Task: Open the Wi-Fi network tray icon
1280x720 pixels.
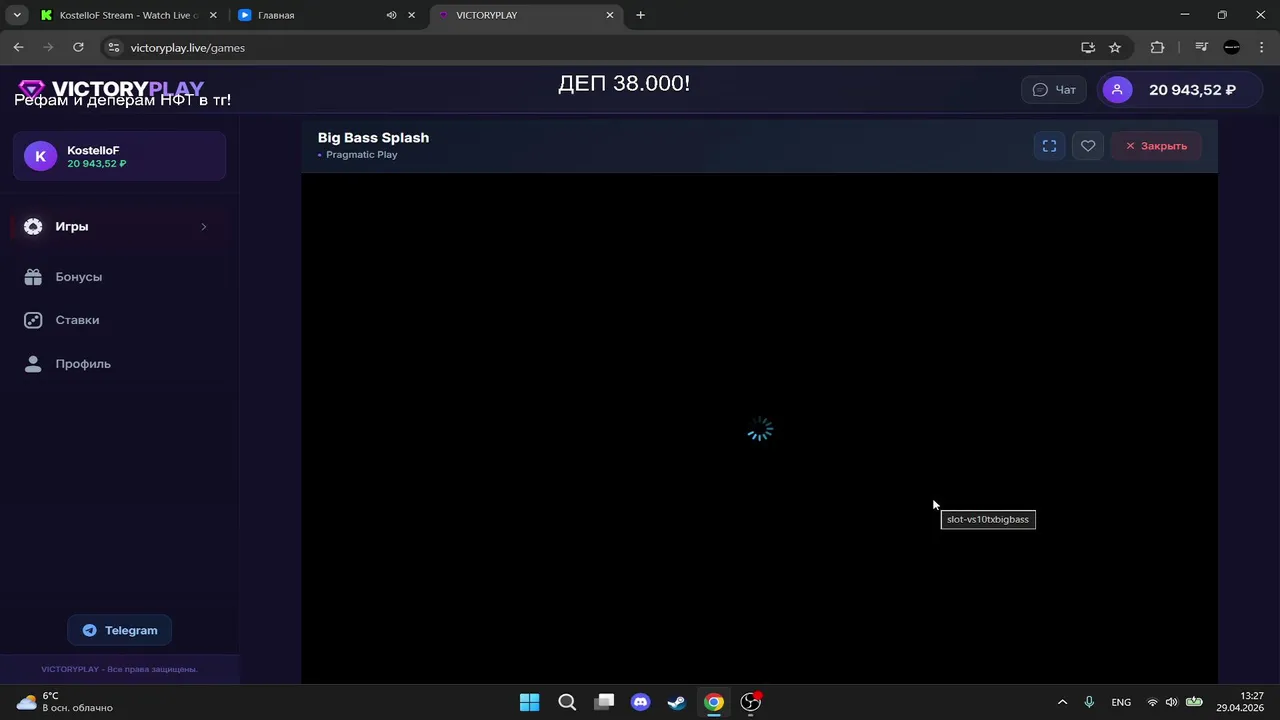Action: coord(1152,702)
